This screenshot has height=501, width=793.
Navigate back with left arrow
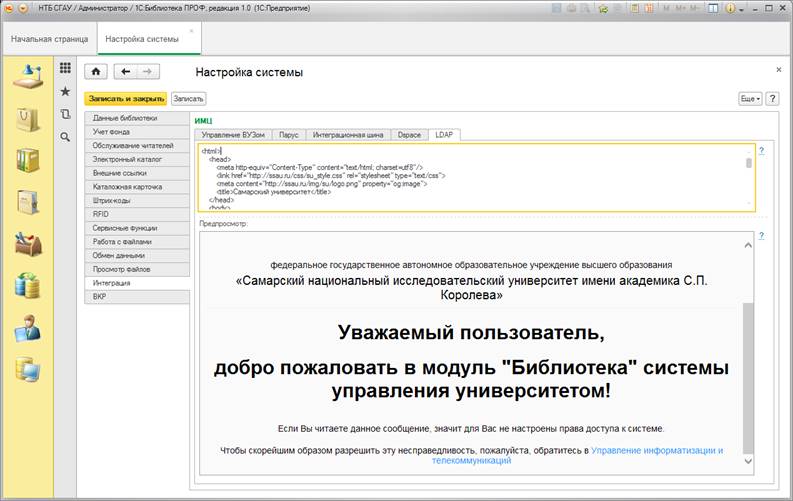[125, 72]
